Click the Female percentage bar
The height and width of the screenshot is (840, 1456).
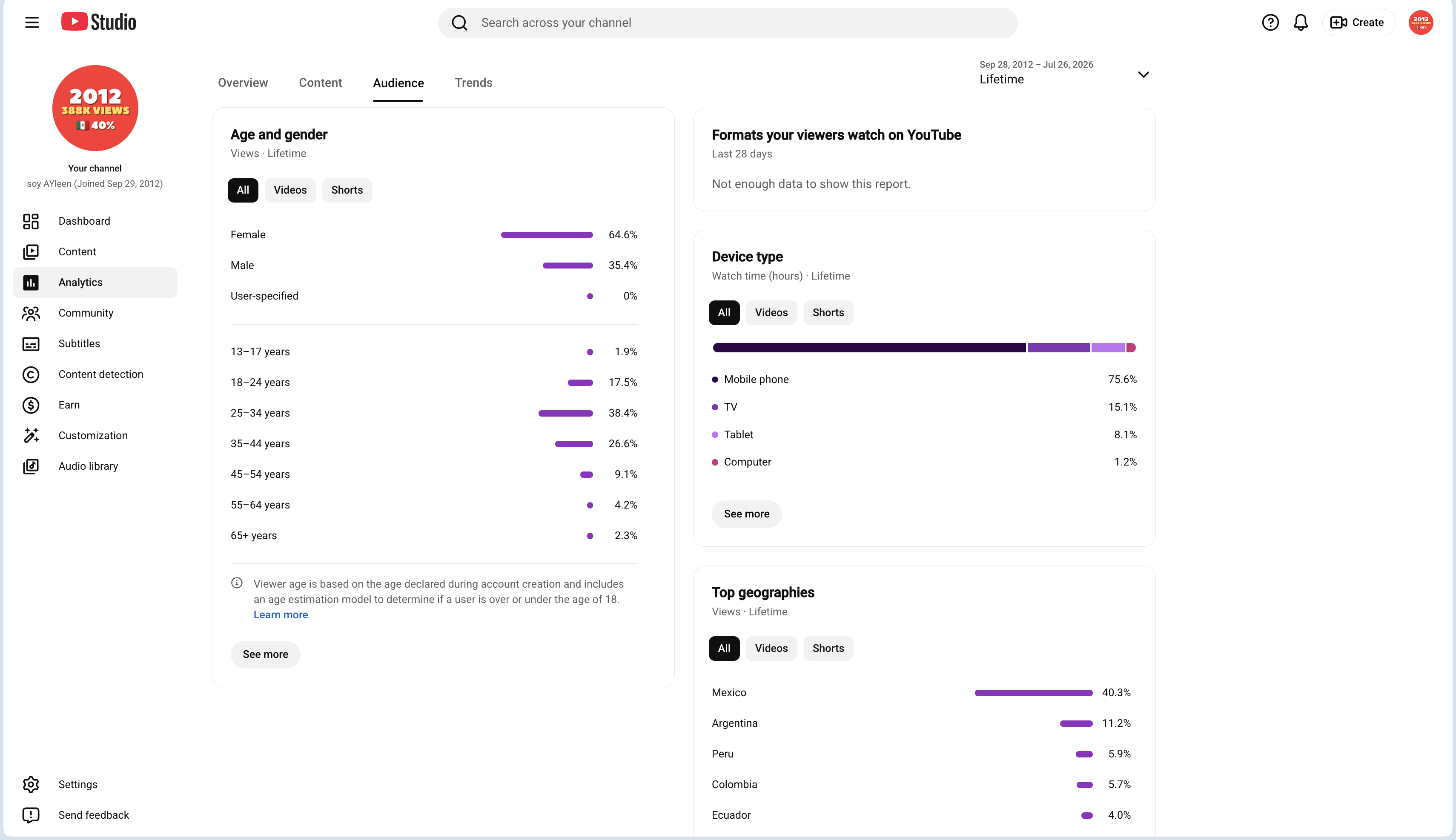547,235
